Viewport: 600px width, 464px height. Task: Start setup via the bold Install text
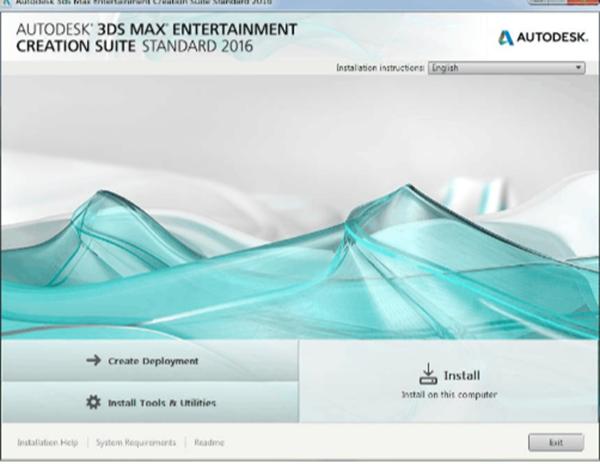[x=462, y=375]
